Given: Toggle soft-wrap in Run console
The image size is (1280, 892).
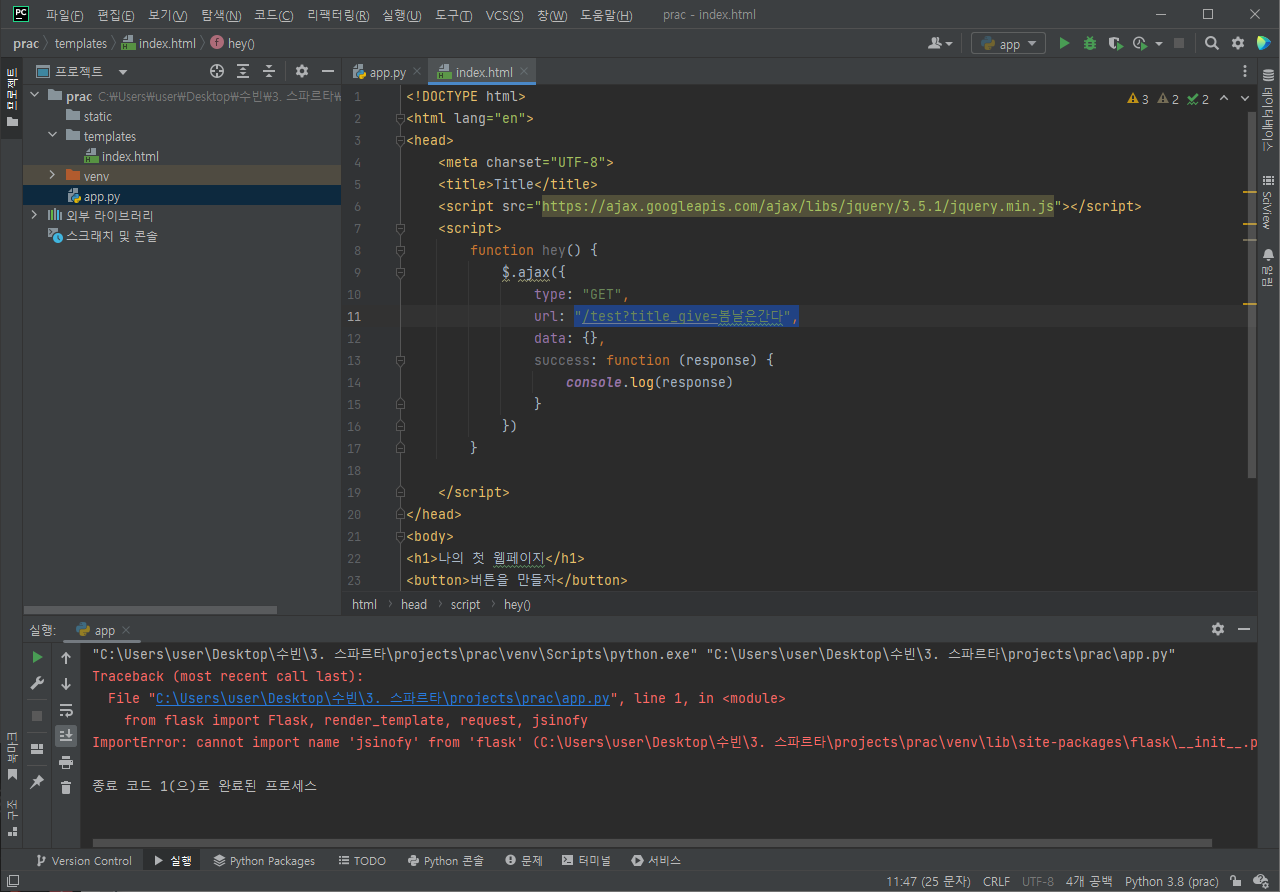Looking at the screenshot, I should click(x=66, y=710).
